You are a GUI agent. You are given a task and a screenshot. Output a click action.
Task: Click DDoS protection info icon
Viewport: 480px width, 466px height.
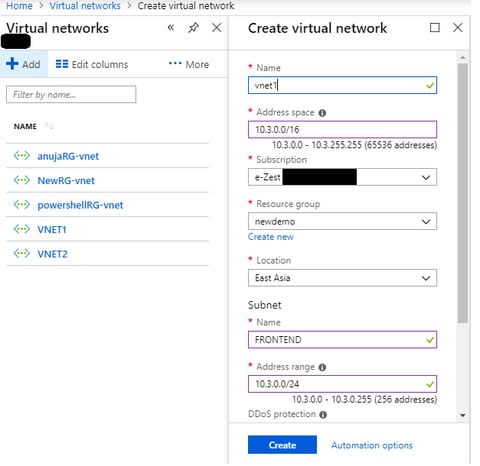323,415
